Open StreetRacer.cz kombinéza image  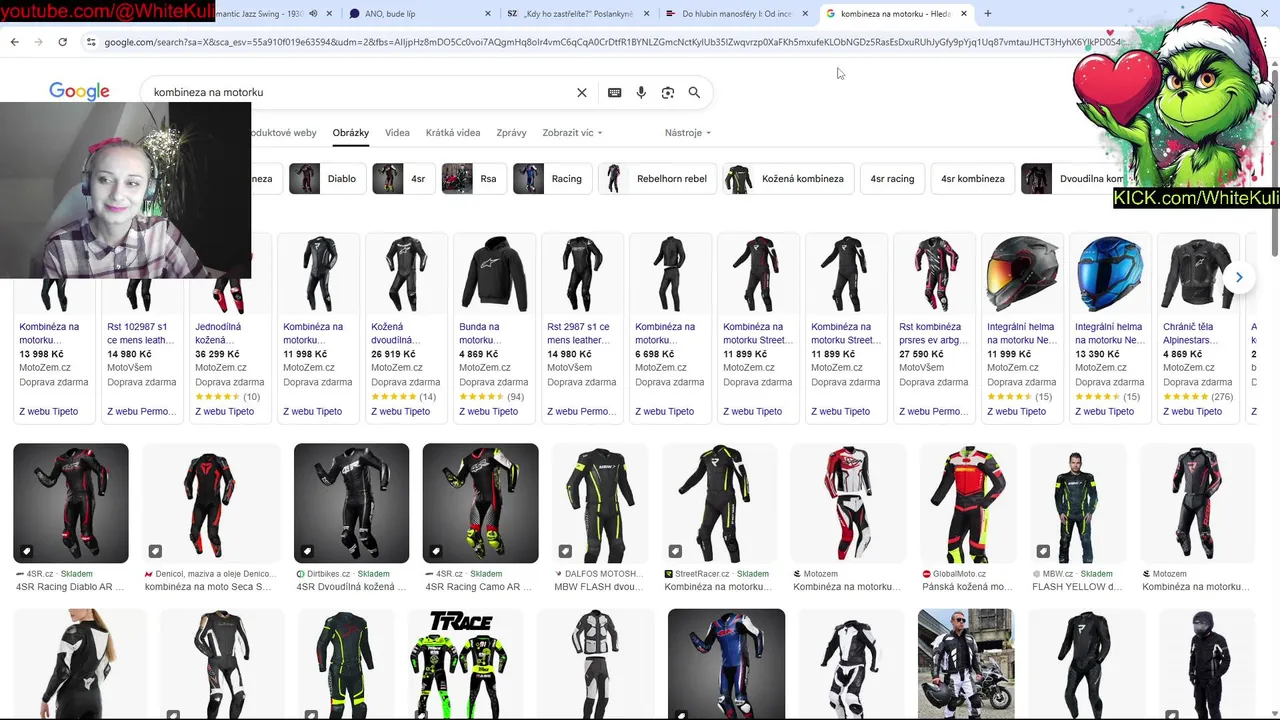point(718,504)
